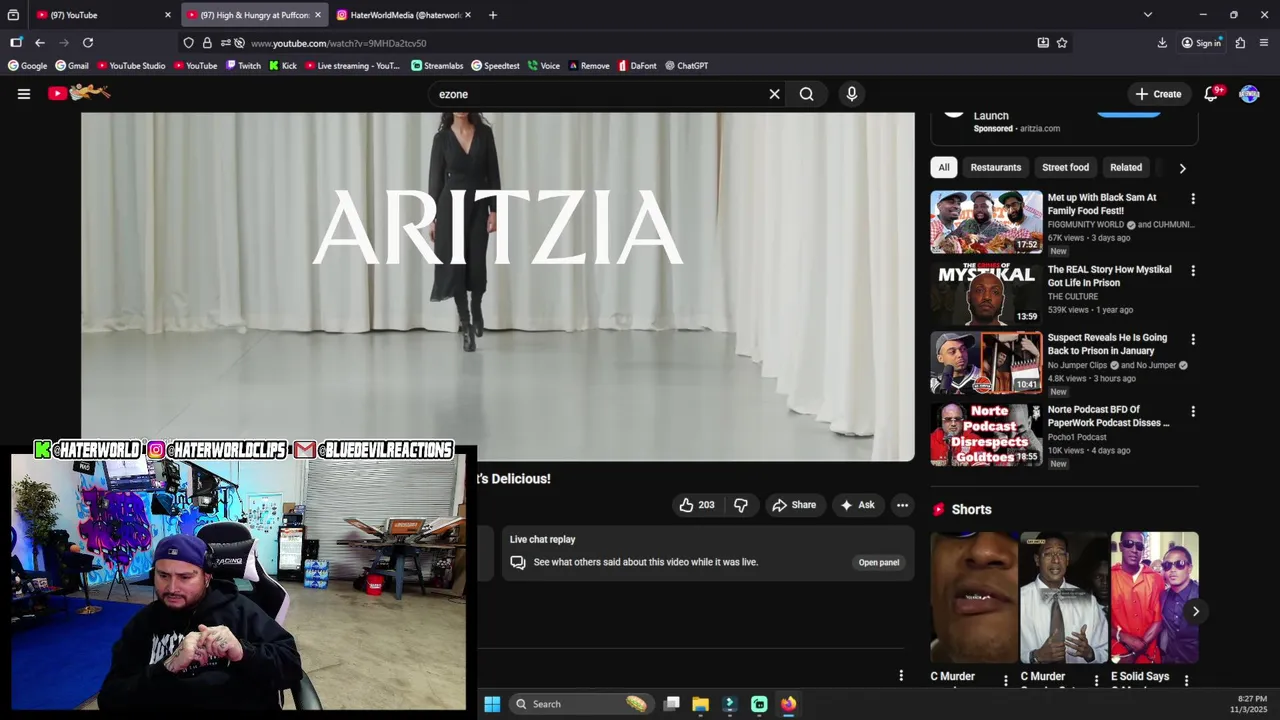
Task: Open the Windows Start menu
Action: click(492, 704)
